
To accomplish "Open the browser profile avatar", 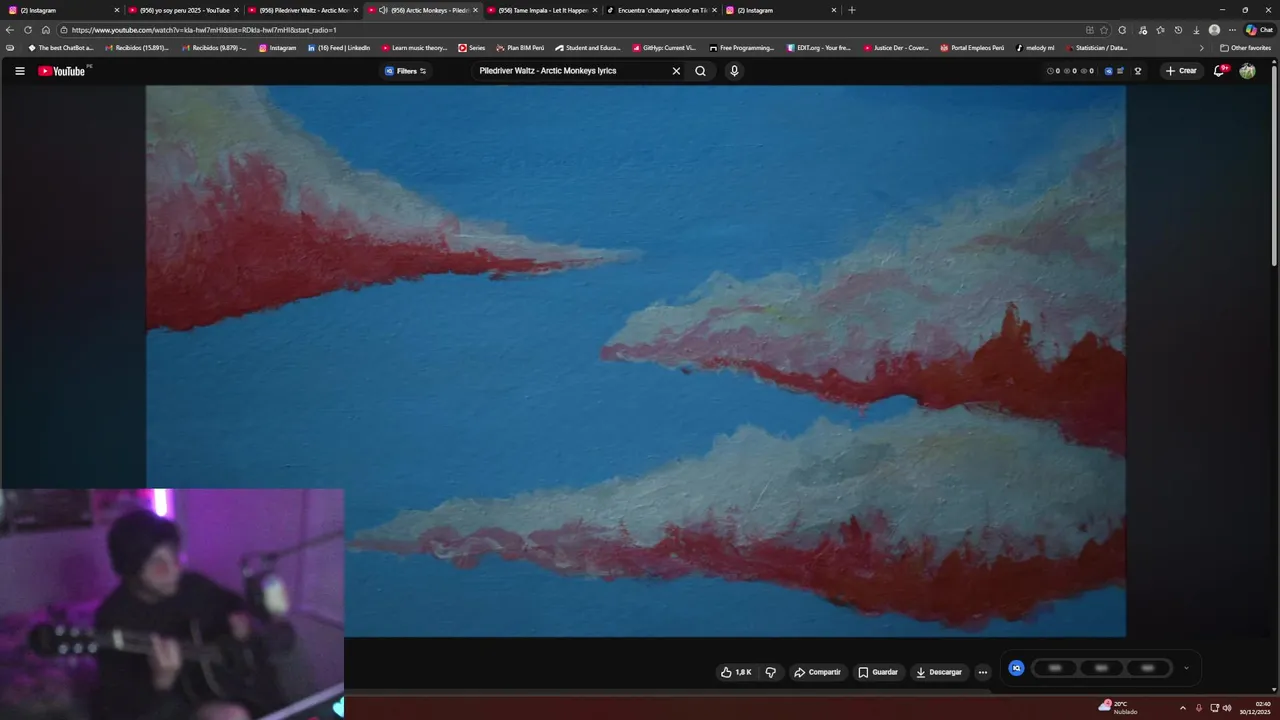I will (1214, 30).
